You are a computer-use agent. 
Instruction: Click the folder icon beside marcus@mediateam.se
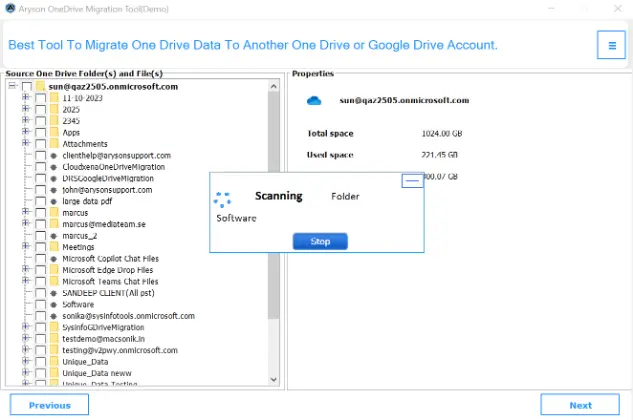54,224
